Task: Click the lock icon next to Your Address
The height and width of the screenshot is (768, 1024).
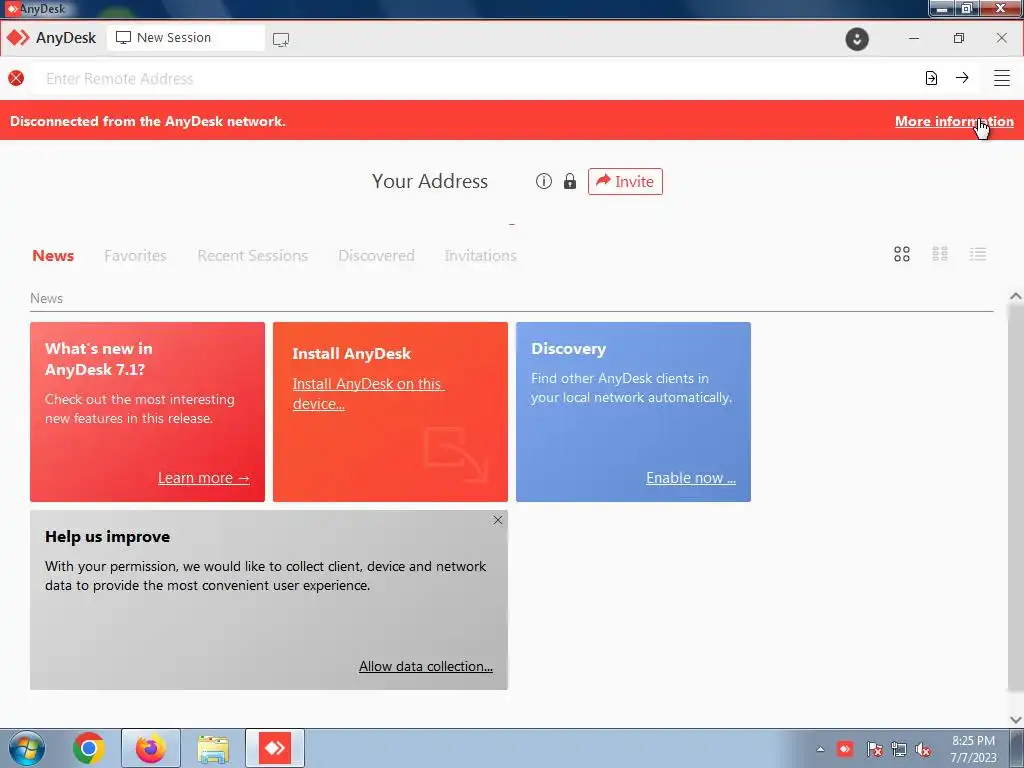Action: click(569, 181)
